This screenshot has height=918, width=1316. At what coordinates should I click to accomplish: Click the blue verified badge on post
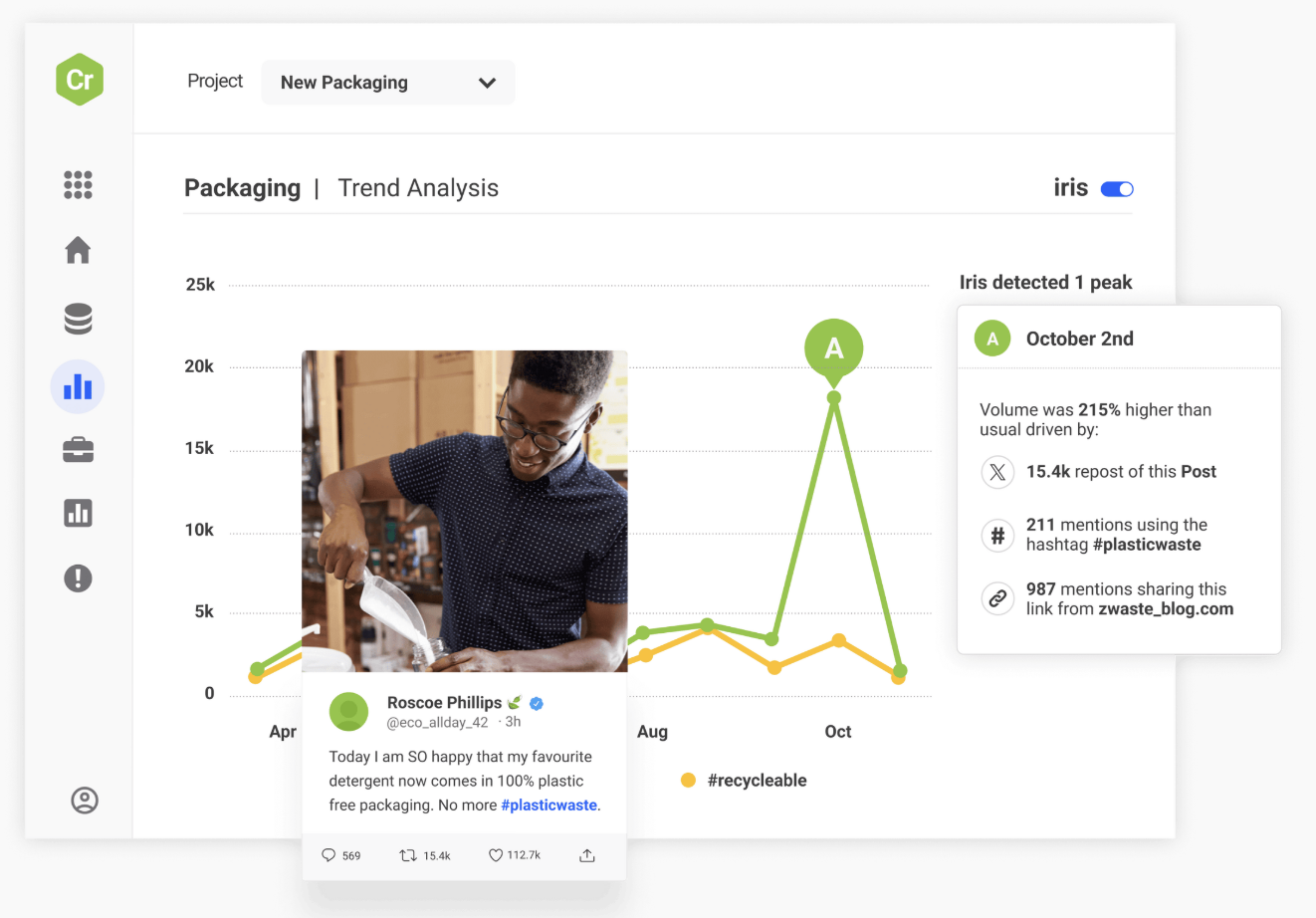tap(537, 703)
